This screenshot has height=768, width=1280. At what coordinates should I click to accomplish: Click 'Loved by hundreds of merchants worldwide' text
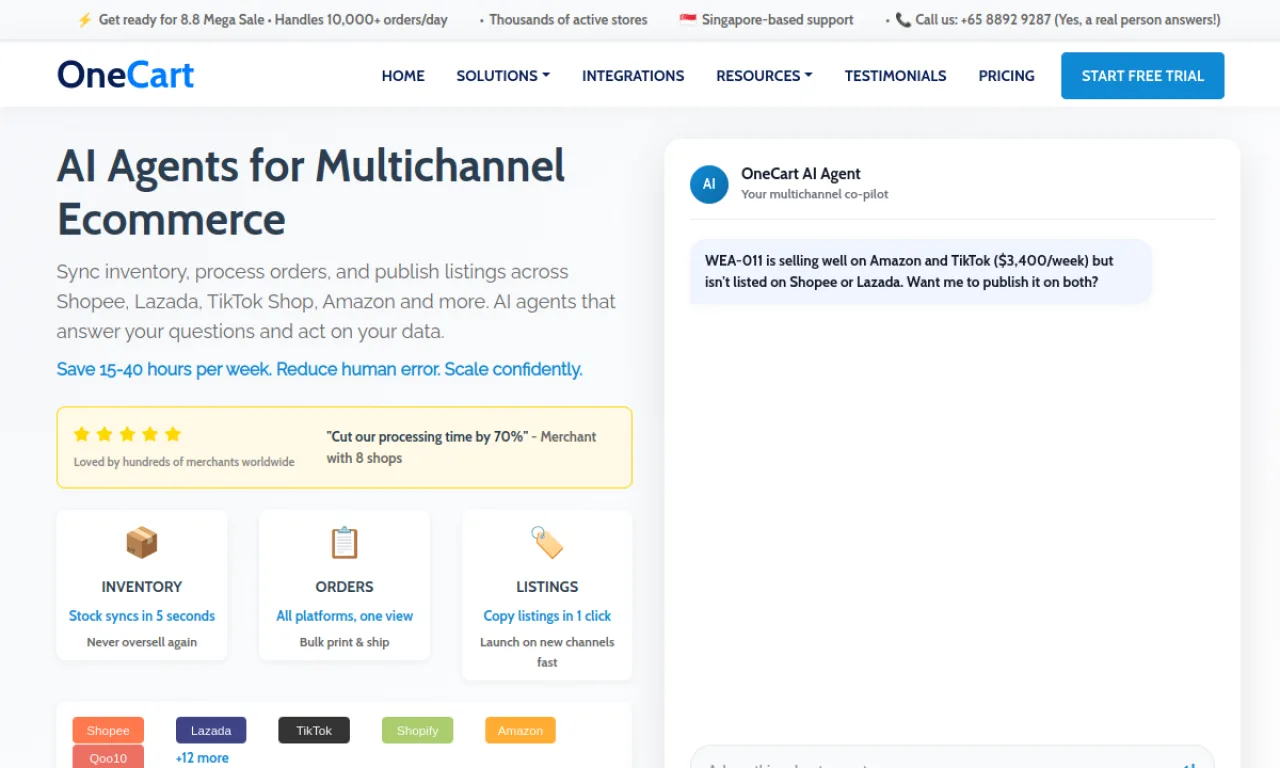184,462
